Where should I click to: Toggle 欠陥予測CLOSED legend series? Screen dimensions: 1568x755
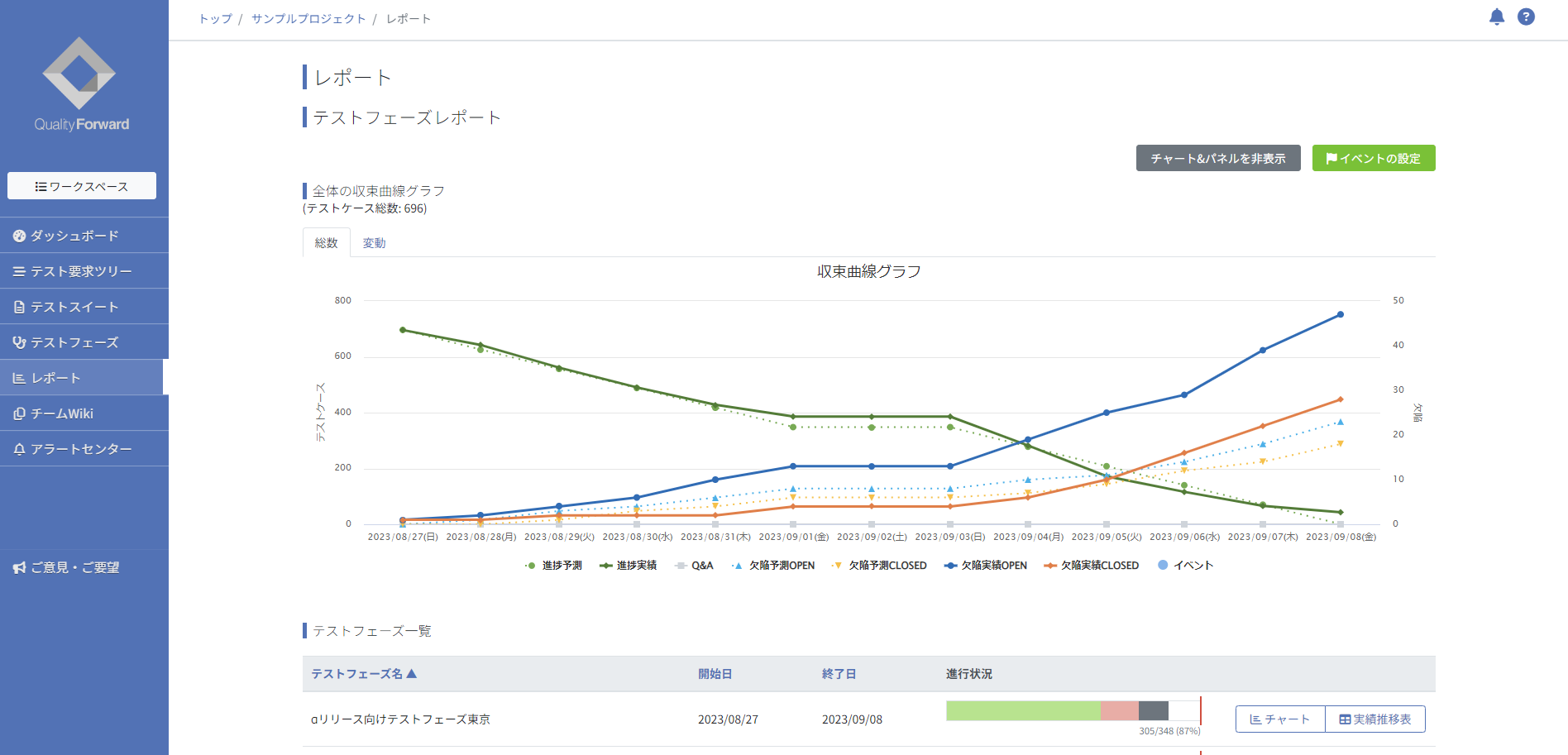point(879,566)
